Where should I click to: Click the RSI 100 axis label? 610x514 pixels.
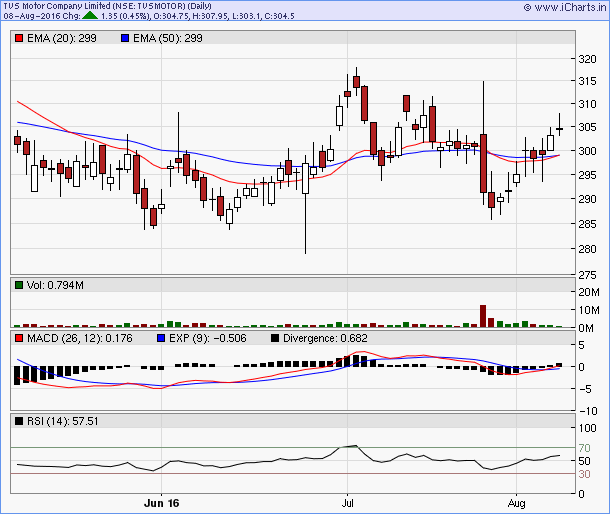[x=587, y=428]
